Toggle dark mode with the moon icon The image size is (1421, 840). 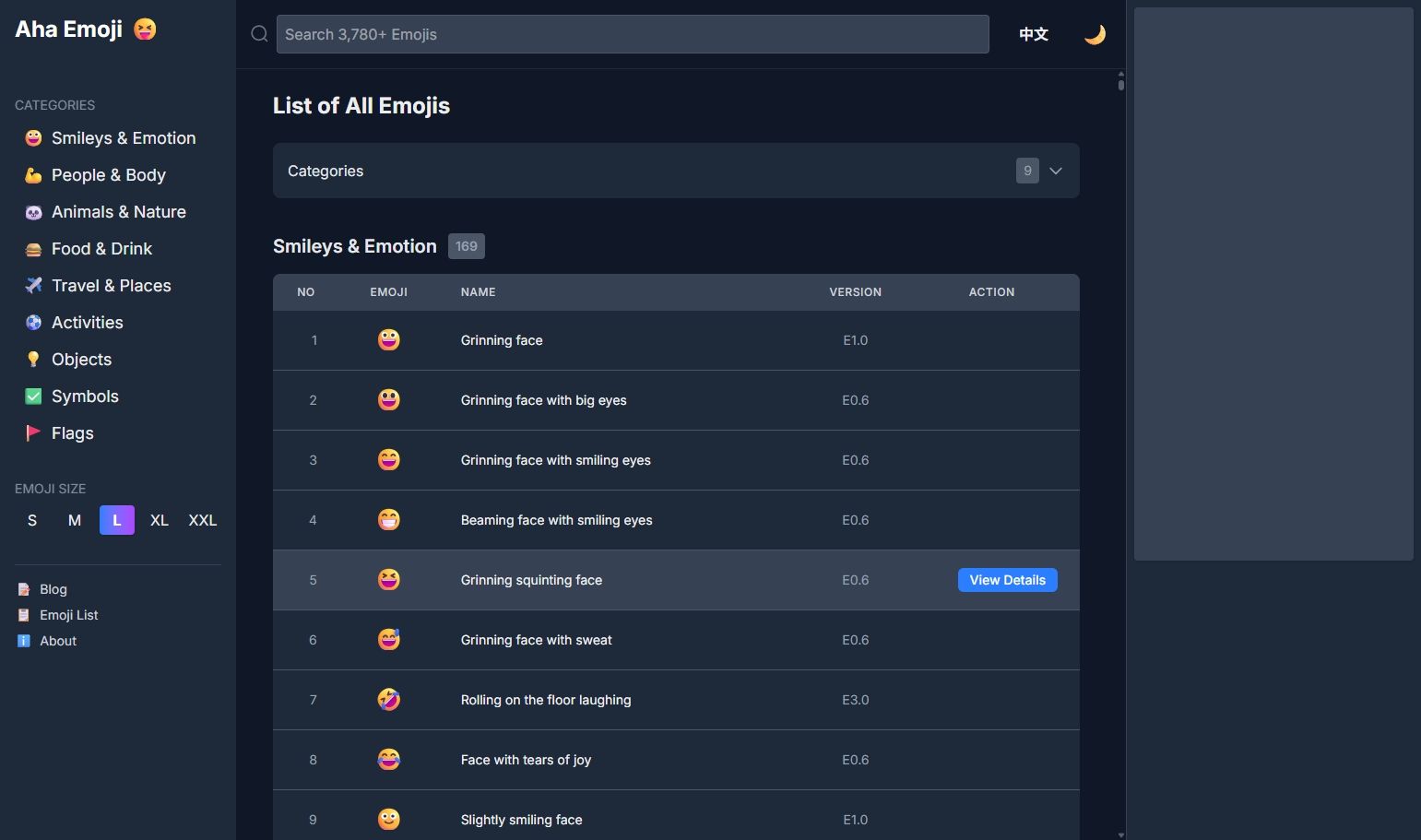pyautogui.click(x=1095, y=34)
